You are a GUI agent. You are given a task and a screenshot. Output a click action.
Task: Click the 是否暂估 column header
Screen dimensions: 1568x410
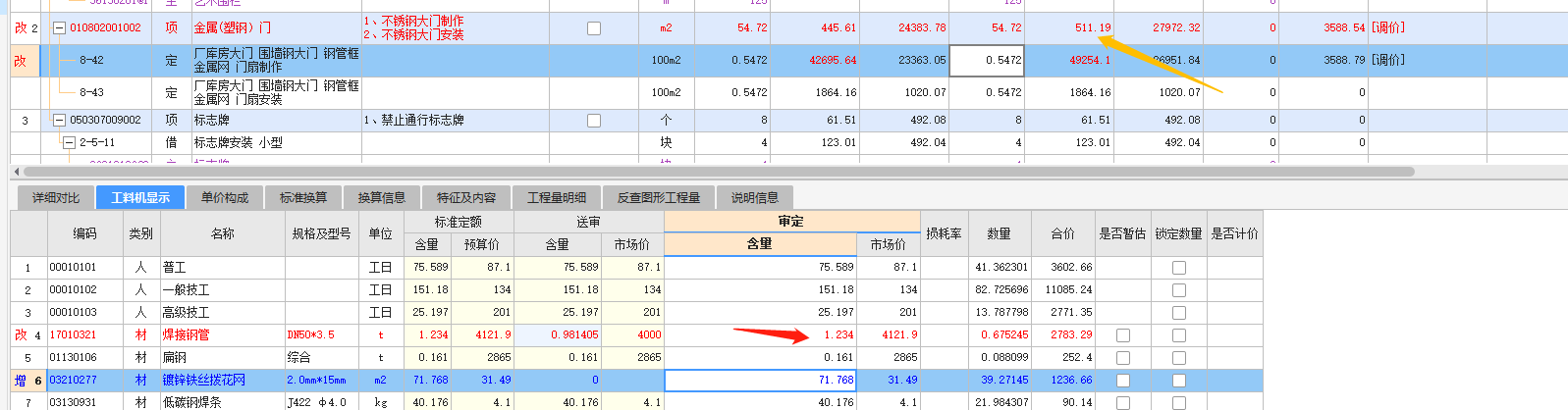pyautogui.click(x=1122, y=233)
